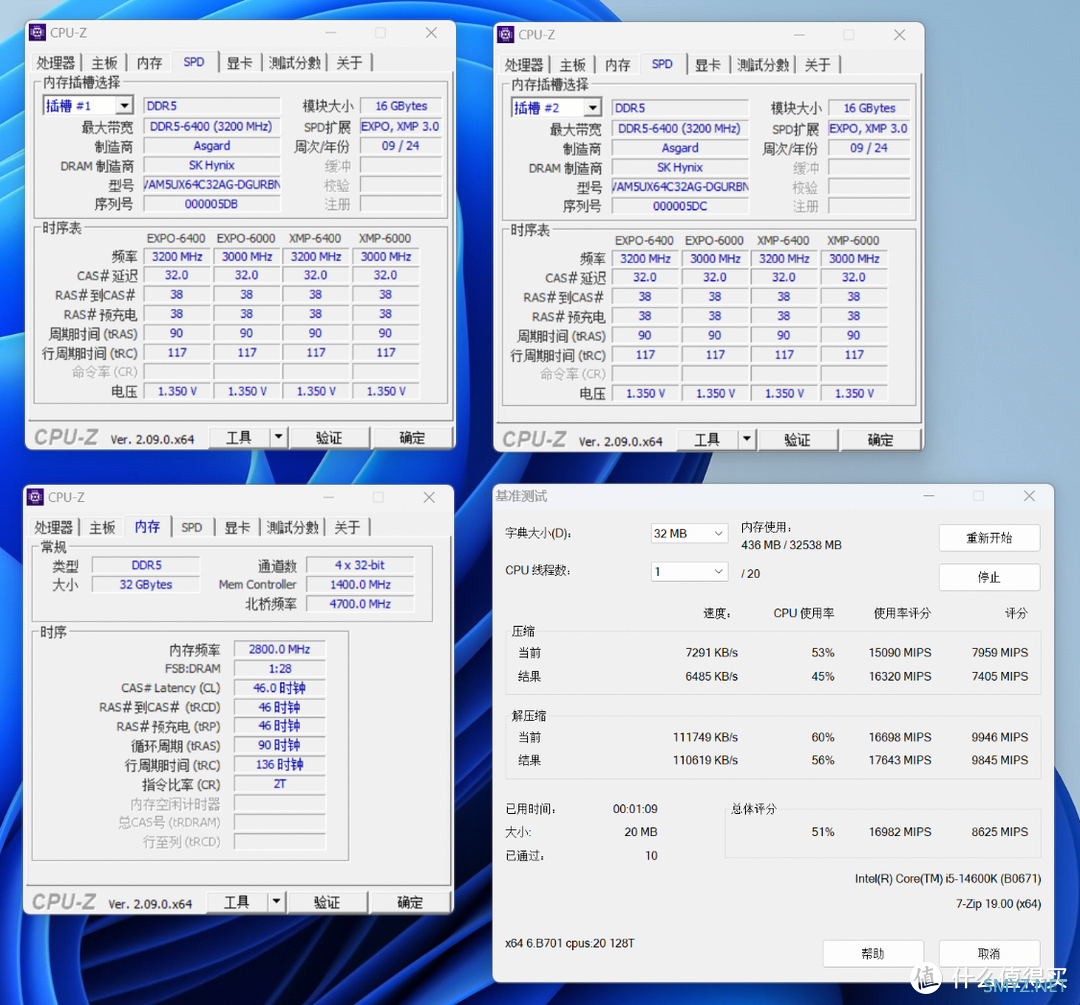Click the serial number 000005DC field
The width and height of the screenshot is (1080, 1005).
point(680,206)
